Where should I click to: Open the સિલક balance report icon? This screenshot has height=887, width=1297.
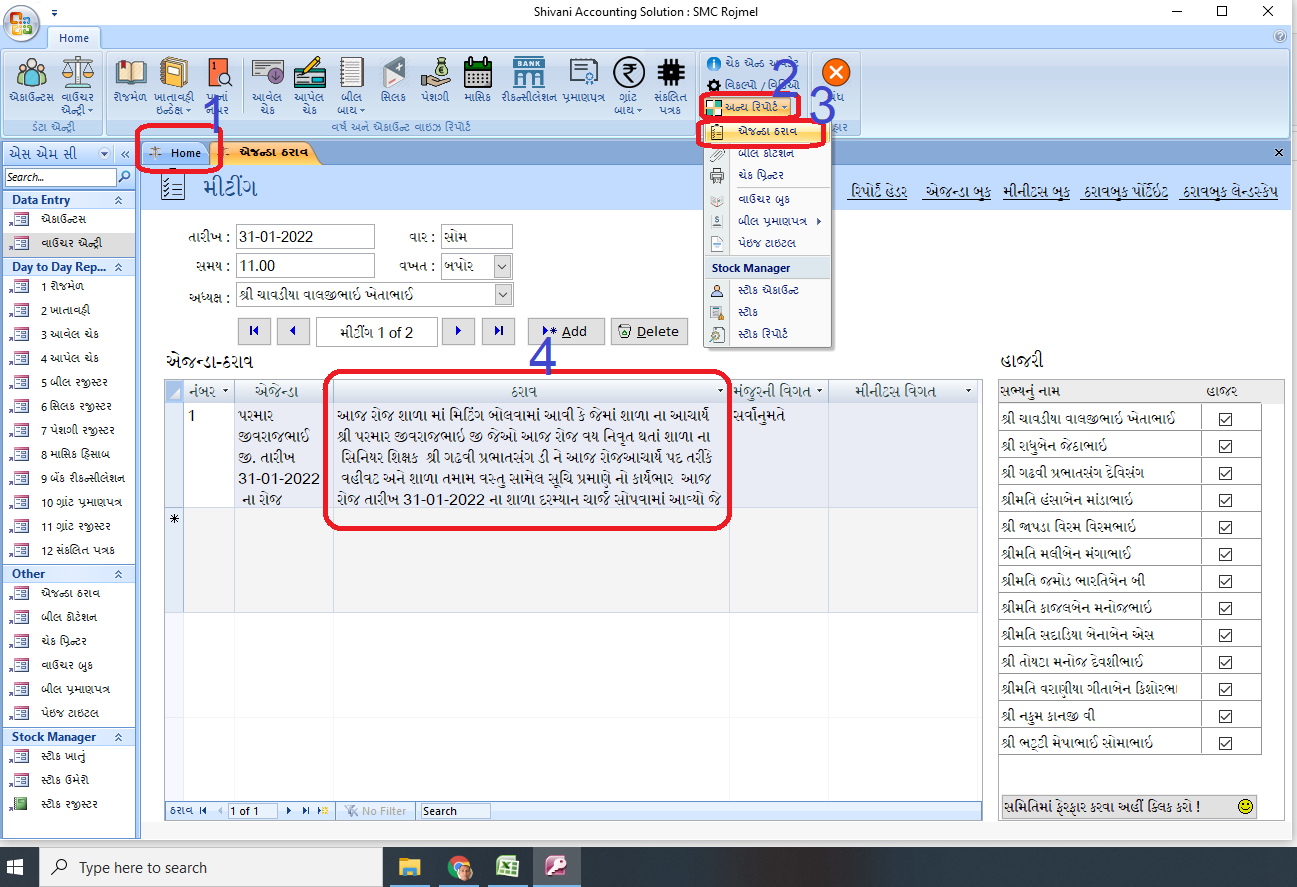[393, 80]
